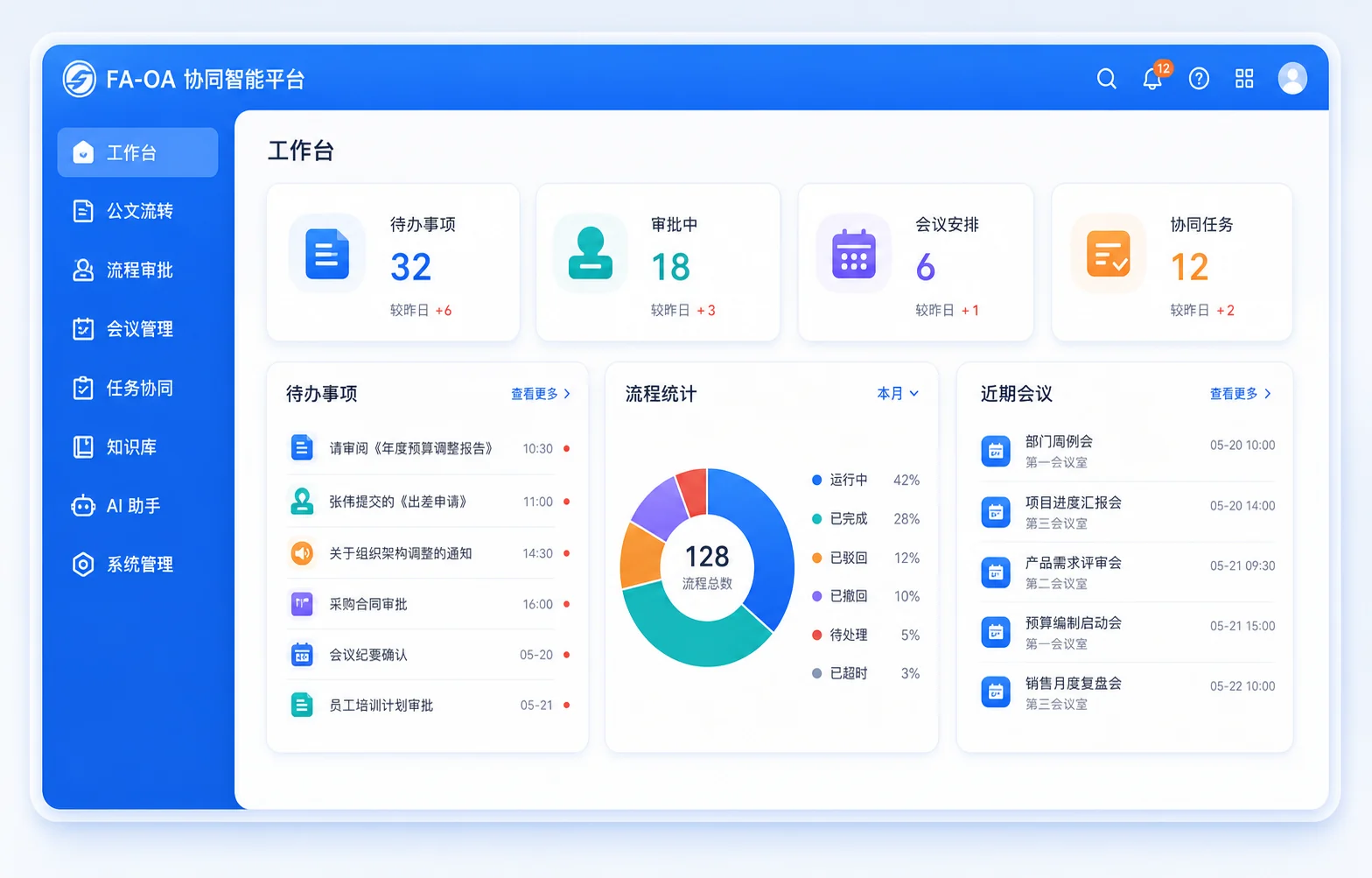
Task: Open todo 员工培训计划审批
Action: (x=428, y=706)
